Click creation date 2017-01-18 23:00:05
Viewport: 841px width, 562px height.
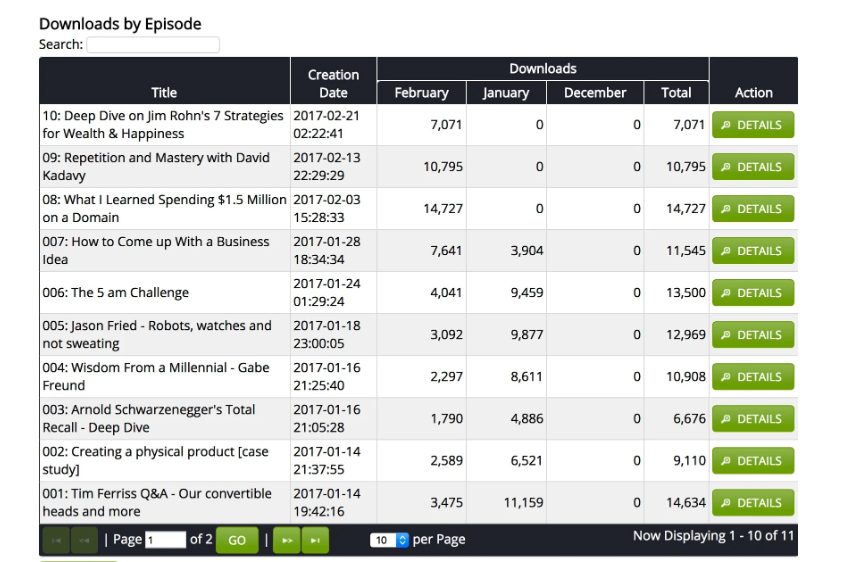click(327, 335)
